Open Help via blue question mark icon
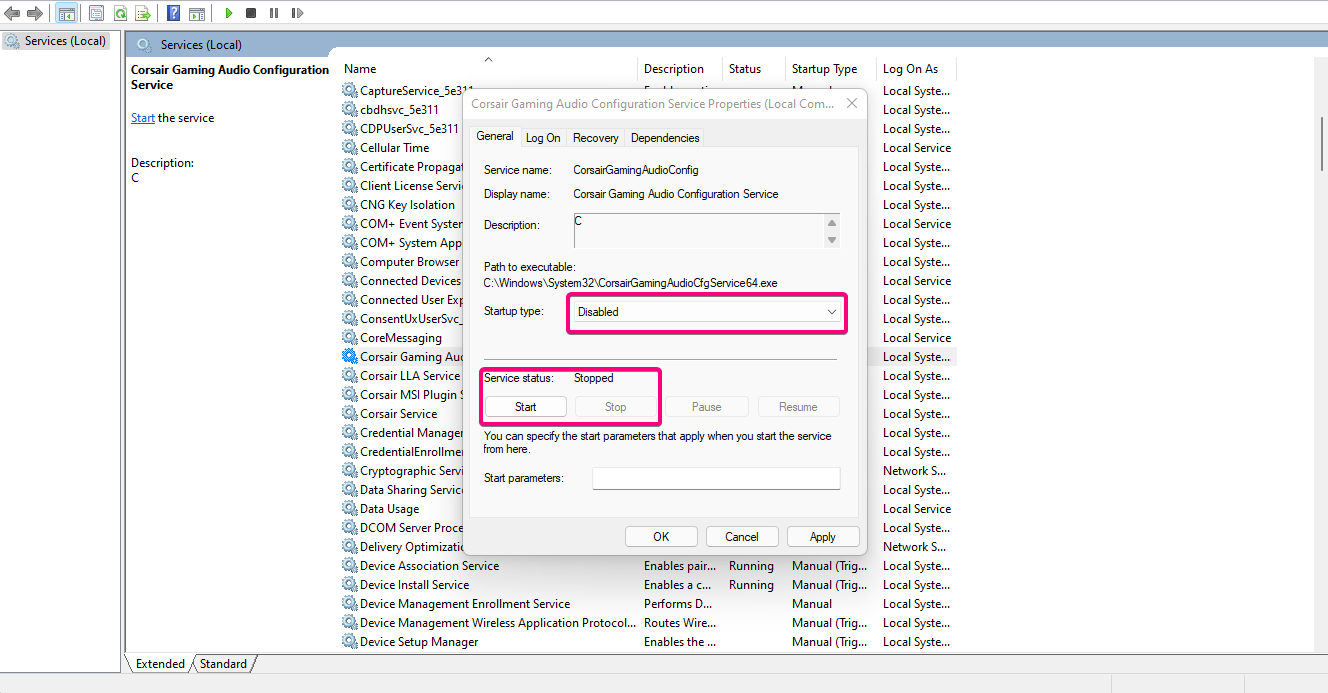 174,13
